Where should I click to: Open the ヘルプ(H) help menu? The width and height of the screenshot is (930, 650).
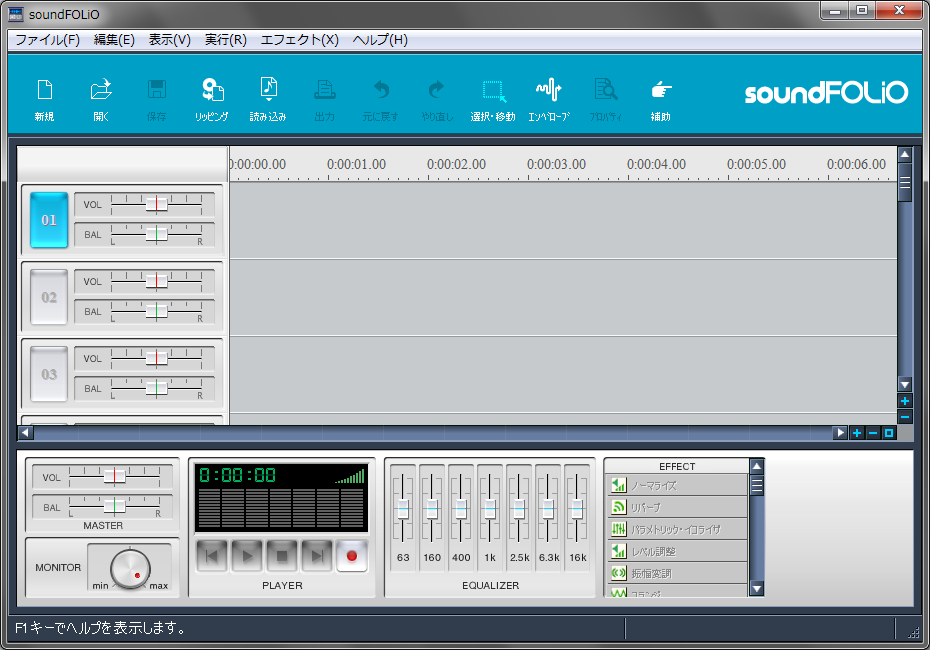point(380,40)
